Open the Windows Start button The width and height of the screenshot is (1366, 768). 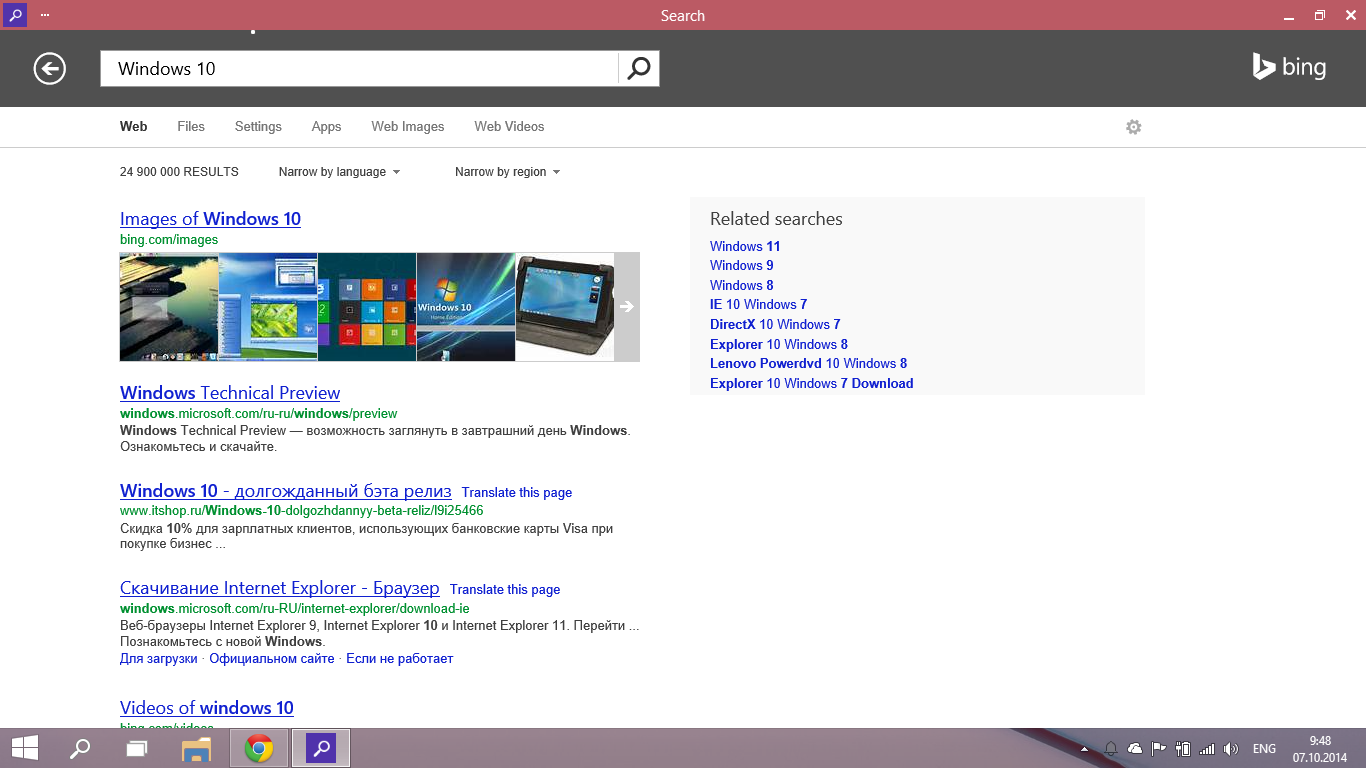[x=25, y=748]
